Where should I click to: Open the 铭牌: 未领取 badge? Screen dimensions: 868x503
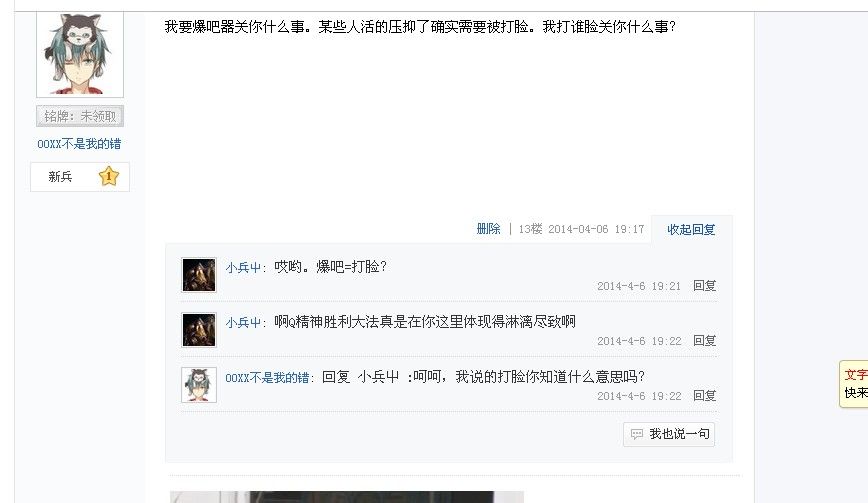pyautogui.click(x=80, y=116)
